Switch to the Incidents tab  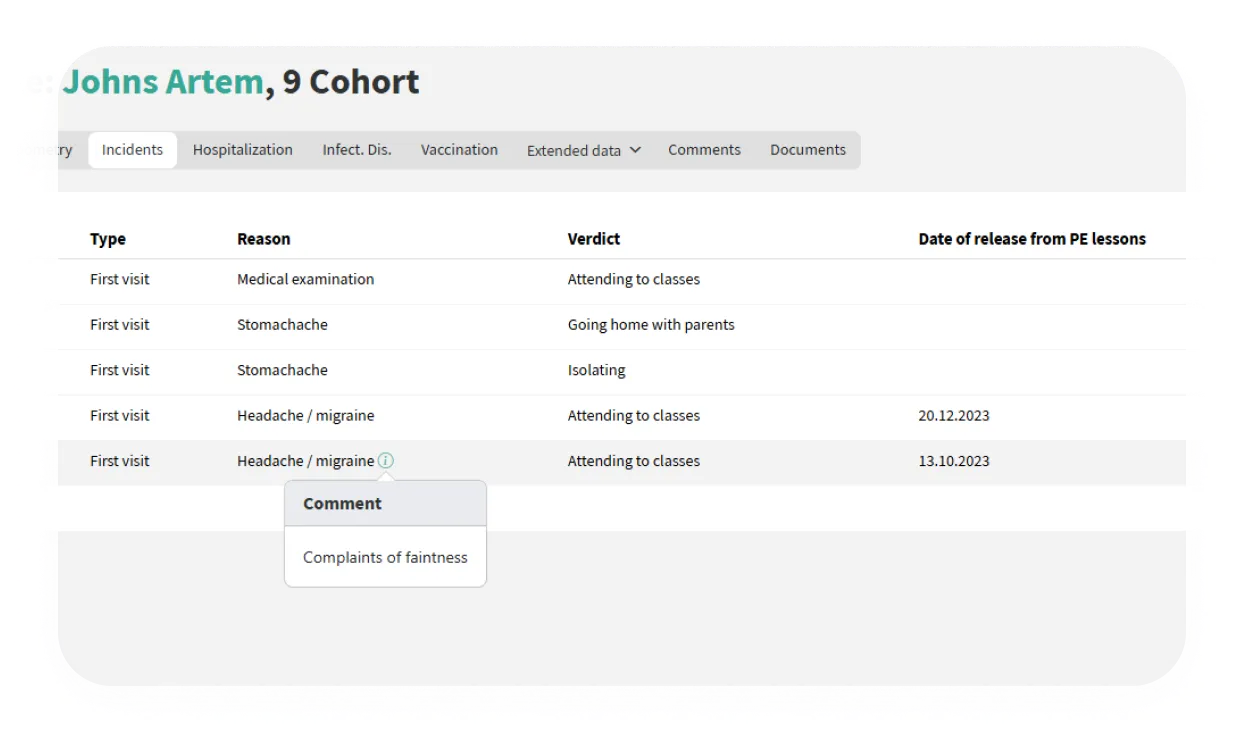coord(132,150)
